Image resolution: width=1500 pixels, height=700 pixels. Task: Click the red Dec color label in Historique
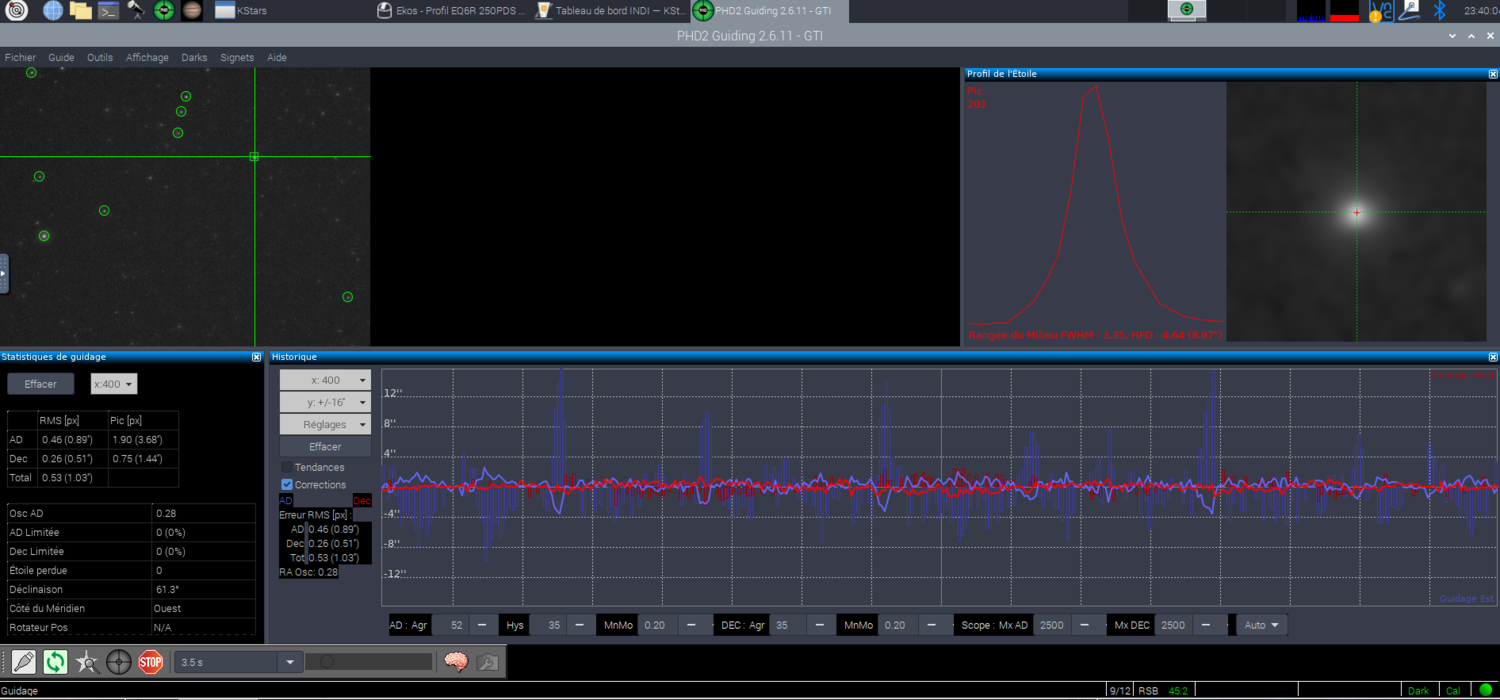click(x=361, y=500)
